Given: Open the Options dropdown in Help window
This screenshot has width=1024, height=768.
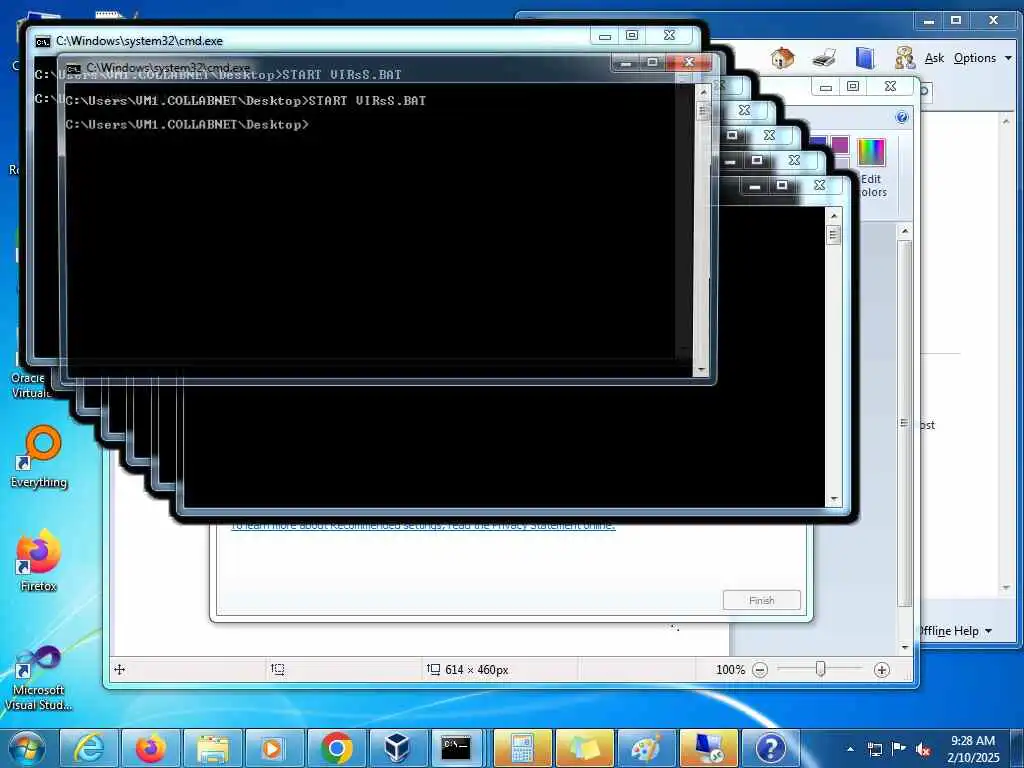Looking at the screenshot, I should click(982, 58).
